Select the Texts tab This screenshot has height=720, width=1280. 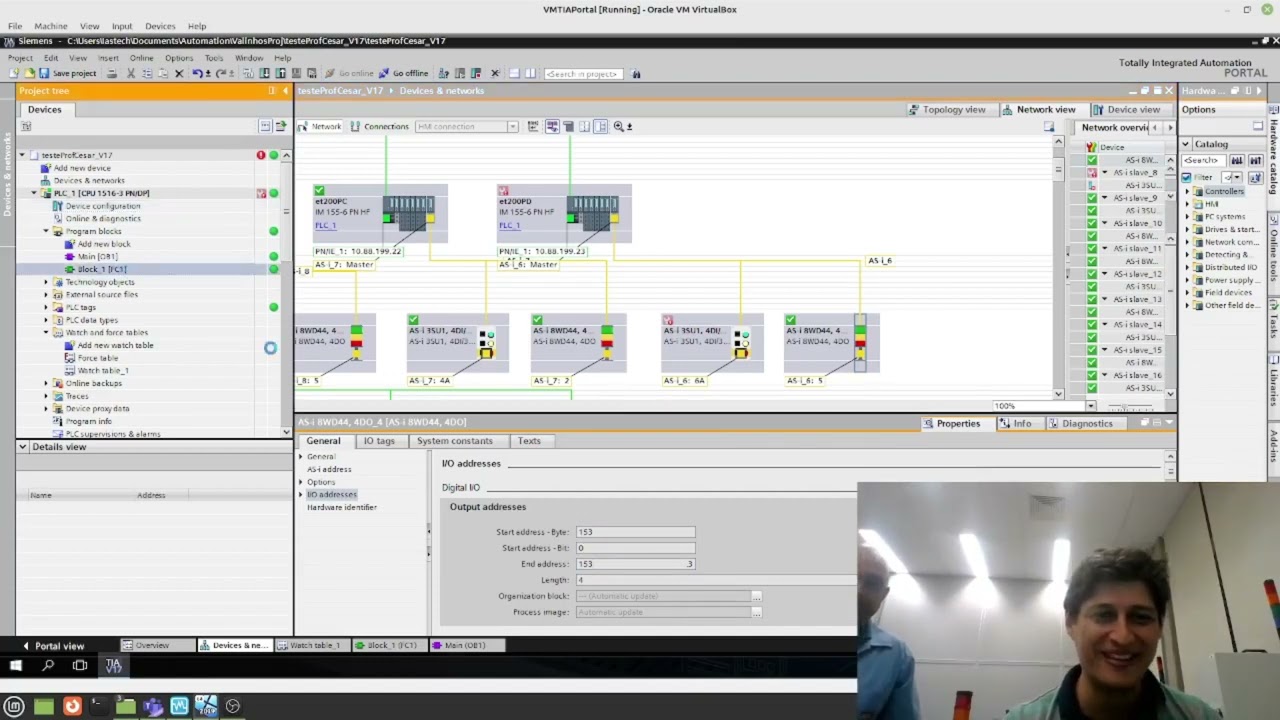click(529, 441)
